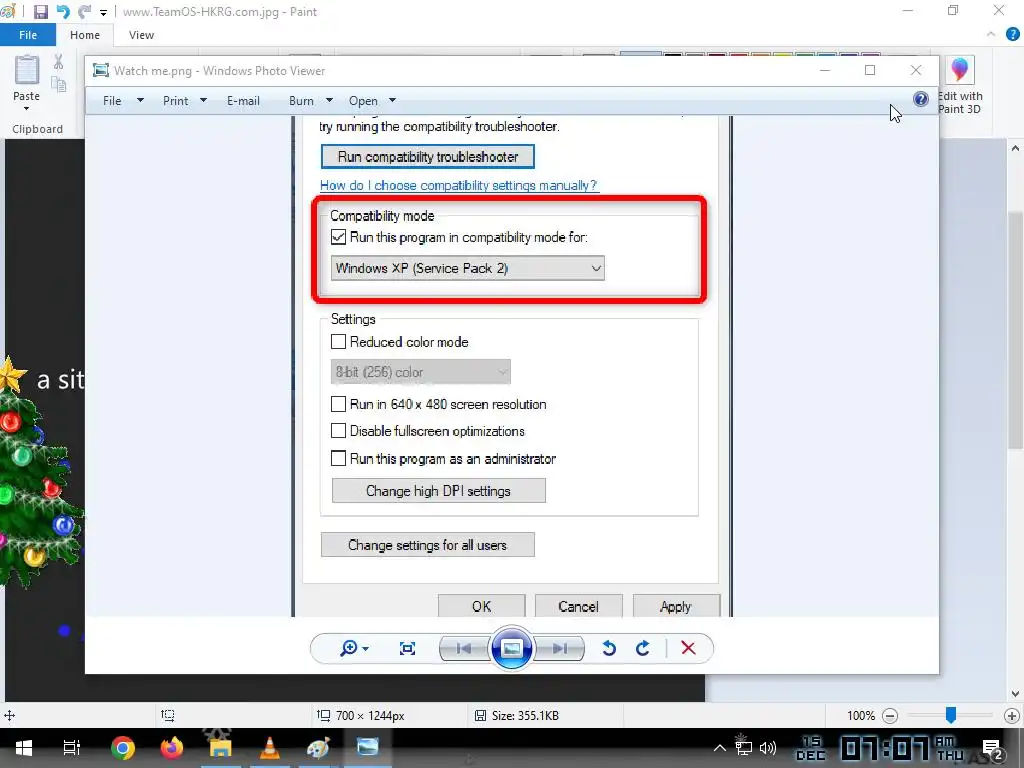Collapse the Paint ribbon with the chevron
Image resolution: width=1024 pixels, height=768 pixels.
point(991,35)
